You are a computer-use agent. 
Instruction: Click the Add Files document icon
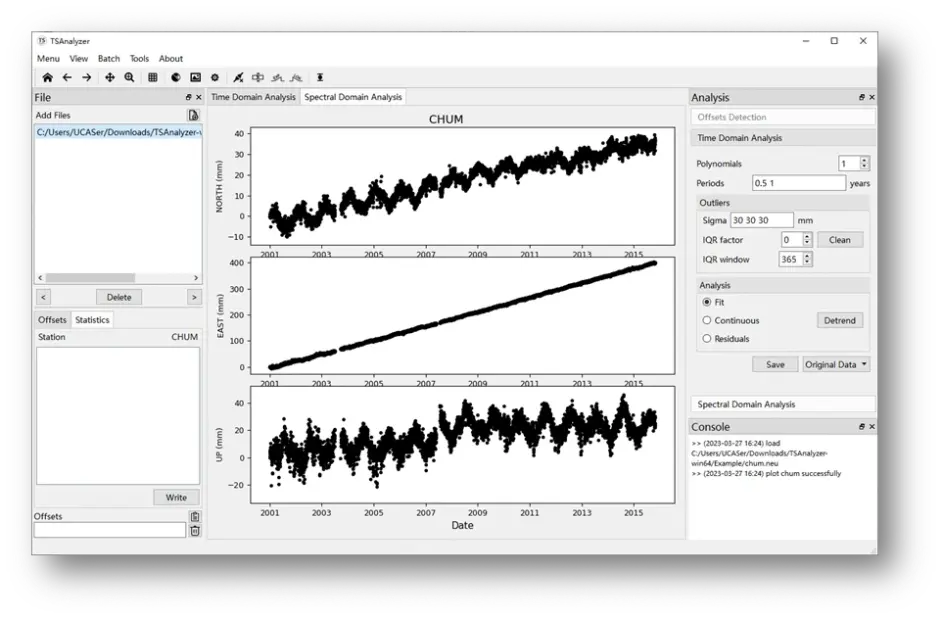(x=193, y=115)
